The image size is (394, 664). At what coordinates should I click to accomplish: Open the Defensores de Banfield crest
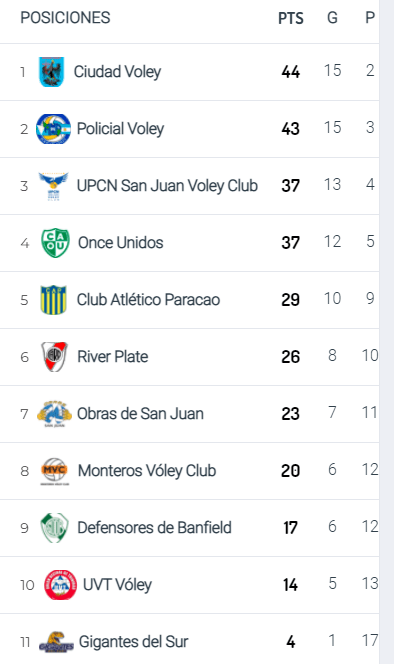coord(54,528)
